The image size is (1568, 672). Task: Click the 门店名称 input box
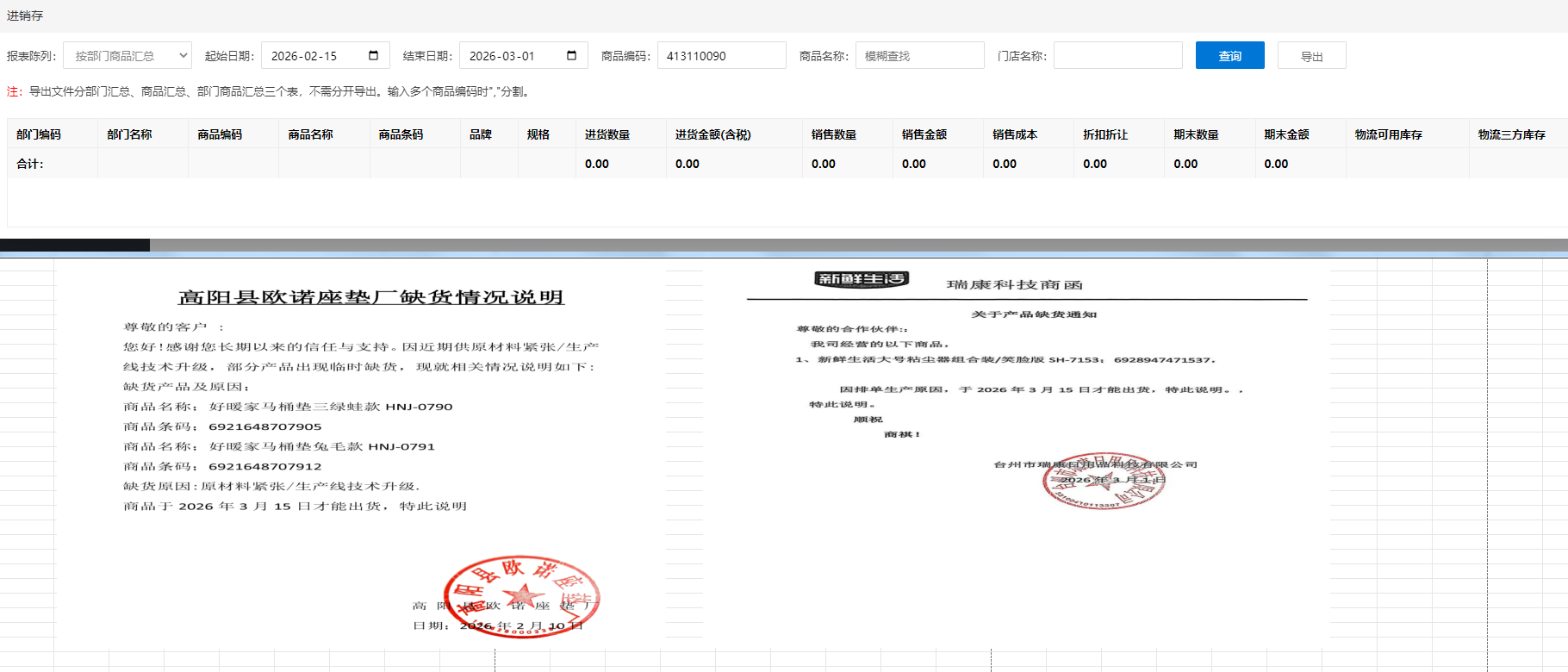pyautogui.click(x=1117, y=56)
